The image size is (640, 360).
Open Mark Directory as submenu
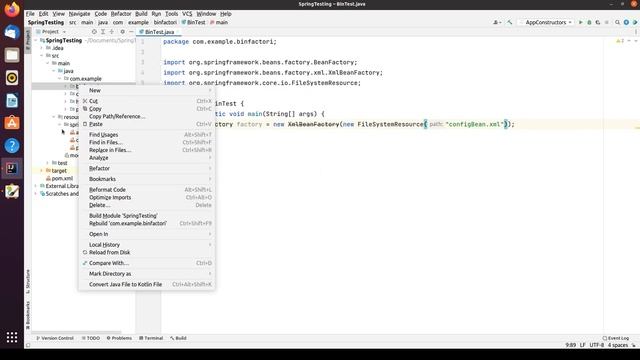(147, 274)
